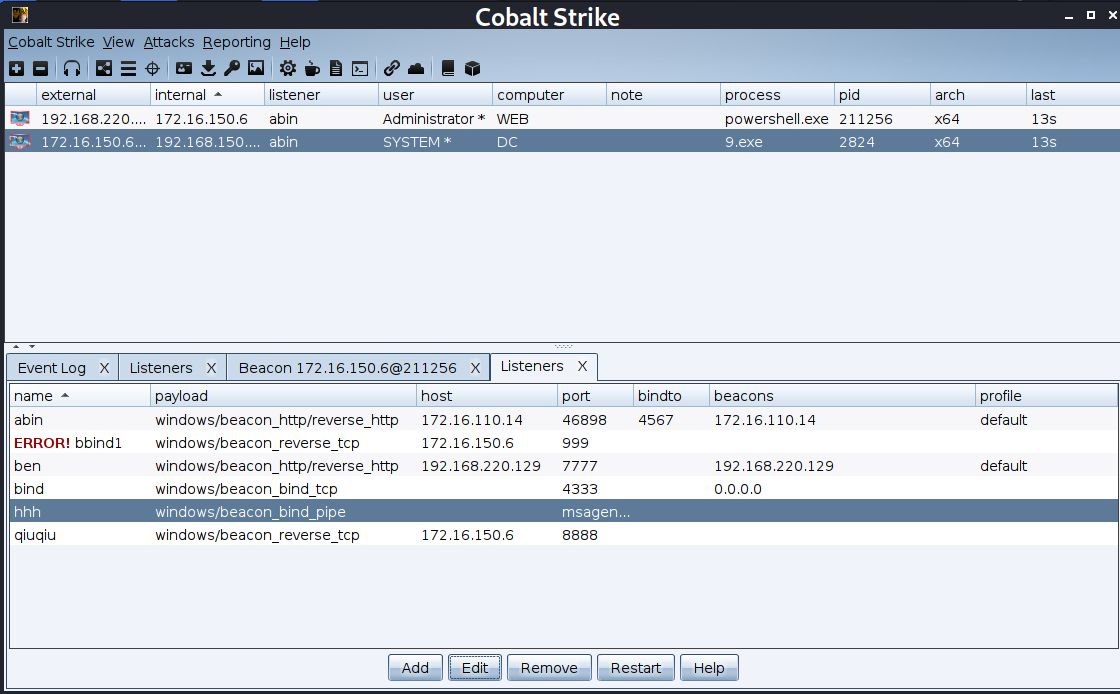Open downloaded files via download icon
The height and width of the screenshot is (694, 1120).
point(208,69)
